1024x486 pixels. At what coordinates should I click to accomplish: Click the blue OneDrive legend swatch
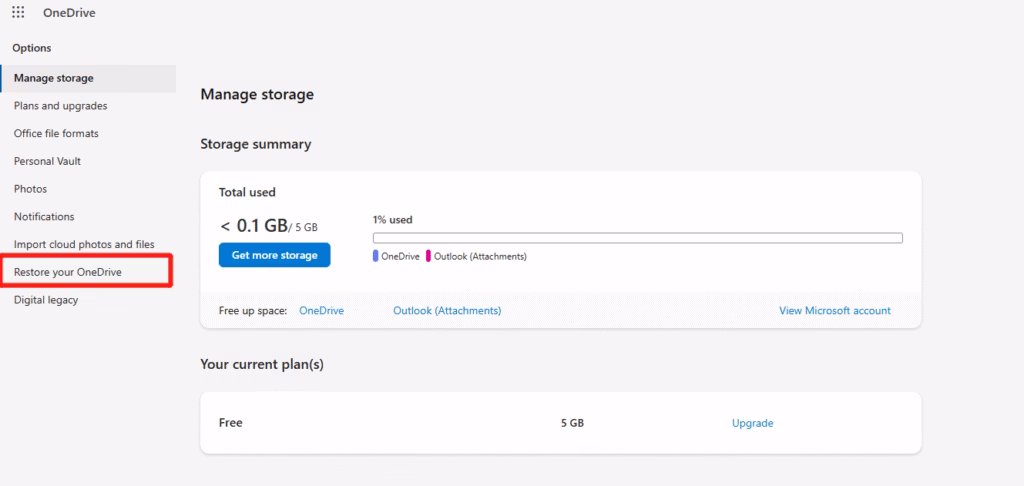pyautogui.click(x=376, y=256)
